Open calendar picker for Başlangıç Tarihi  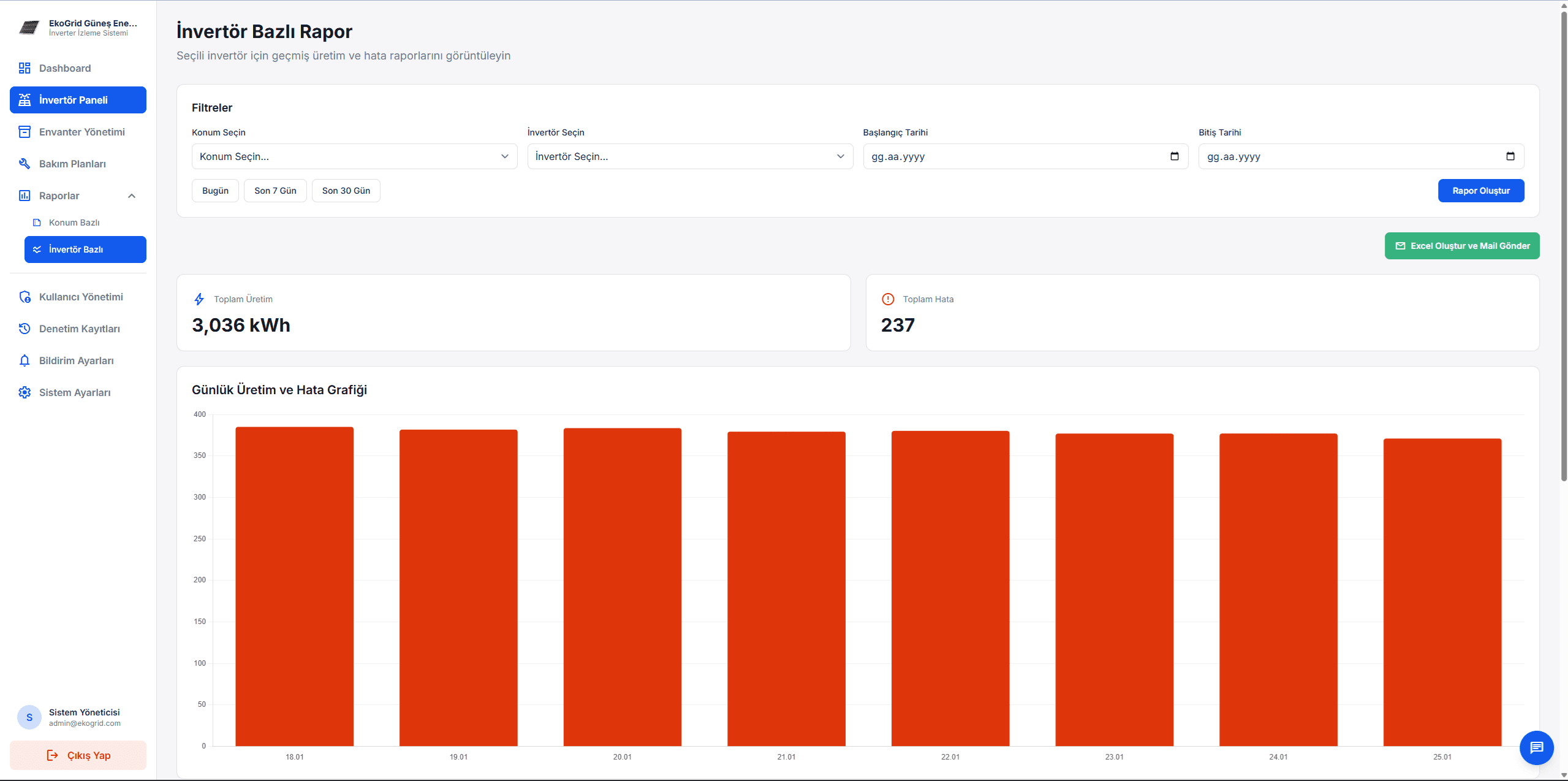pyautogui.click(x=1174, y=156)
